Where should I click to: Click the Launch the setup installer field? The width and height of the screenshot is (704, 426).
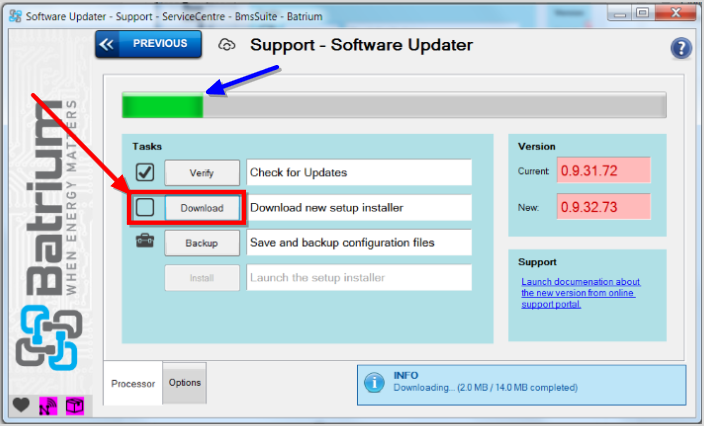pyautogui.click(x=359, y=277)
